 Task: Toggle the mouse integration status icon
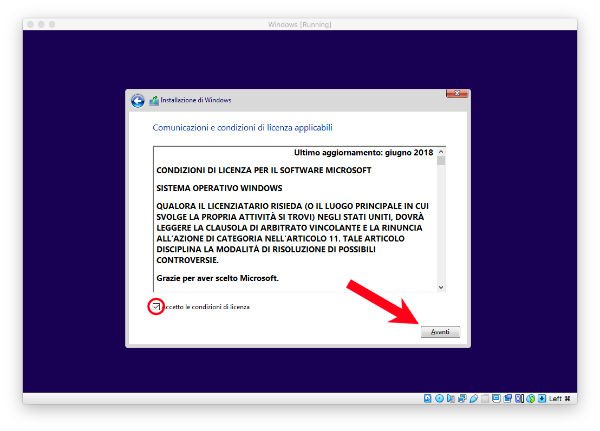[x=531, y=398]
